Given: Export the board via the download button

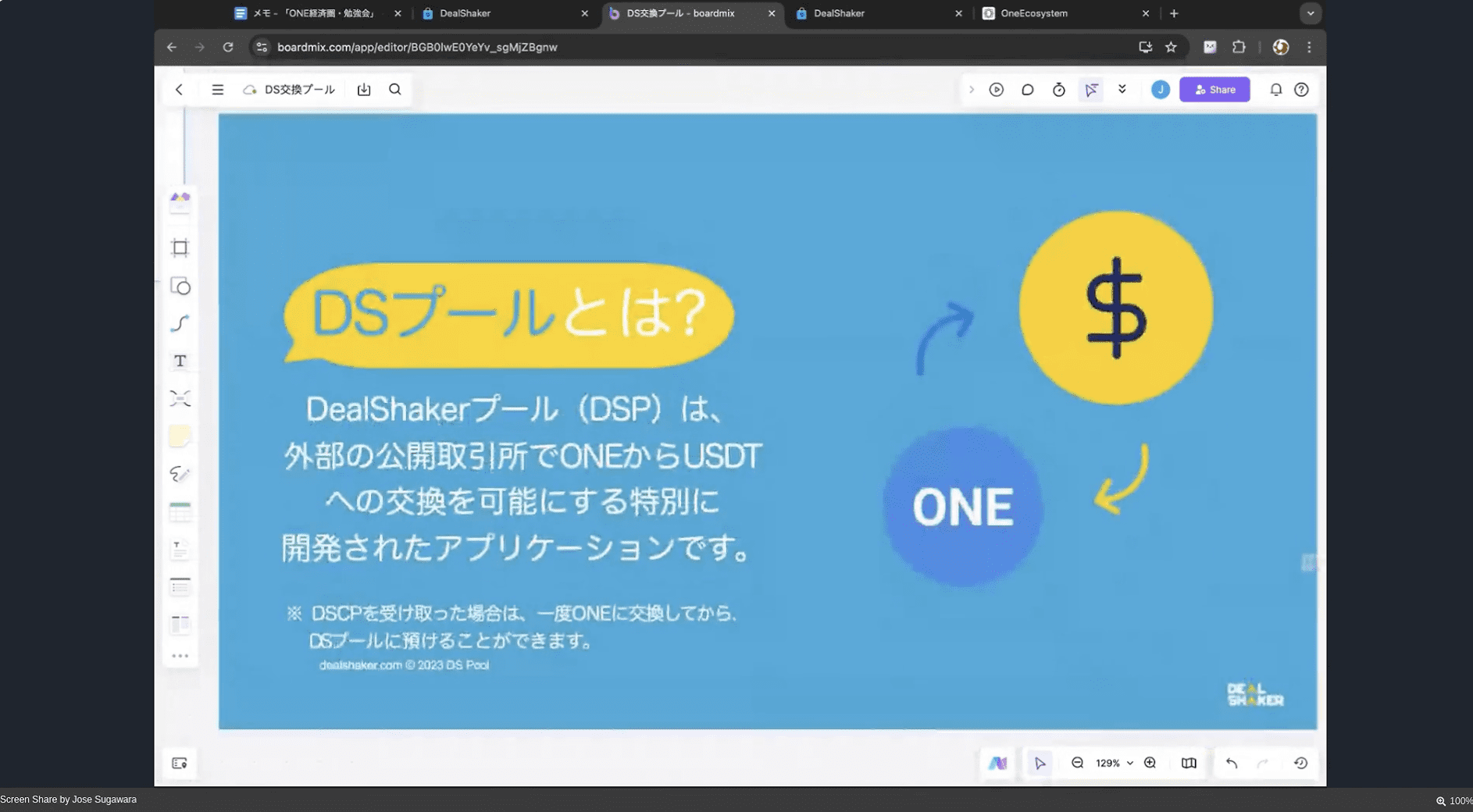Looking at the screenshot, I should 364,89.
